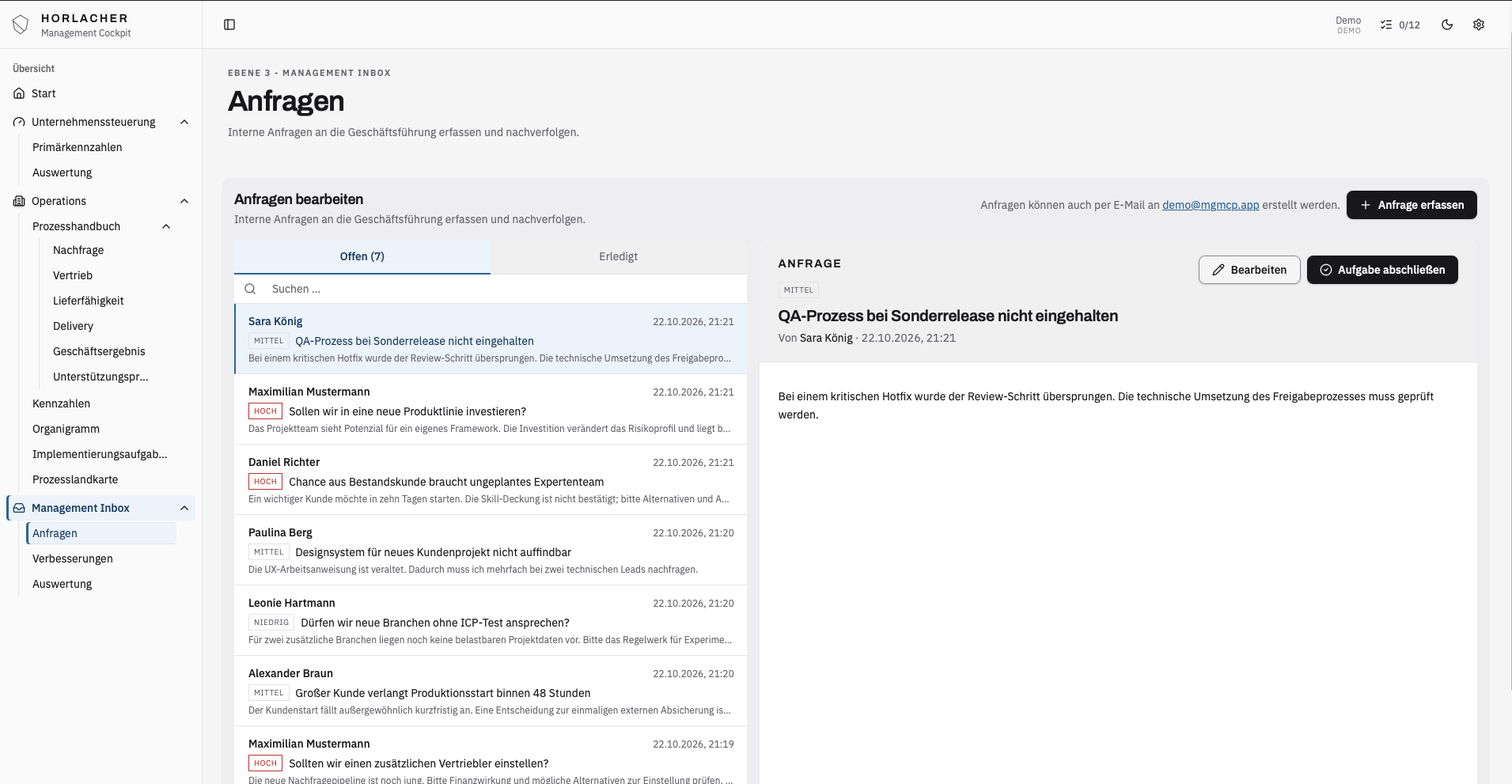1512x784 pixels.
Task: Open Paulina Berg's Designsystem request
Action: click(x=491, y=551)
